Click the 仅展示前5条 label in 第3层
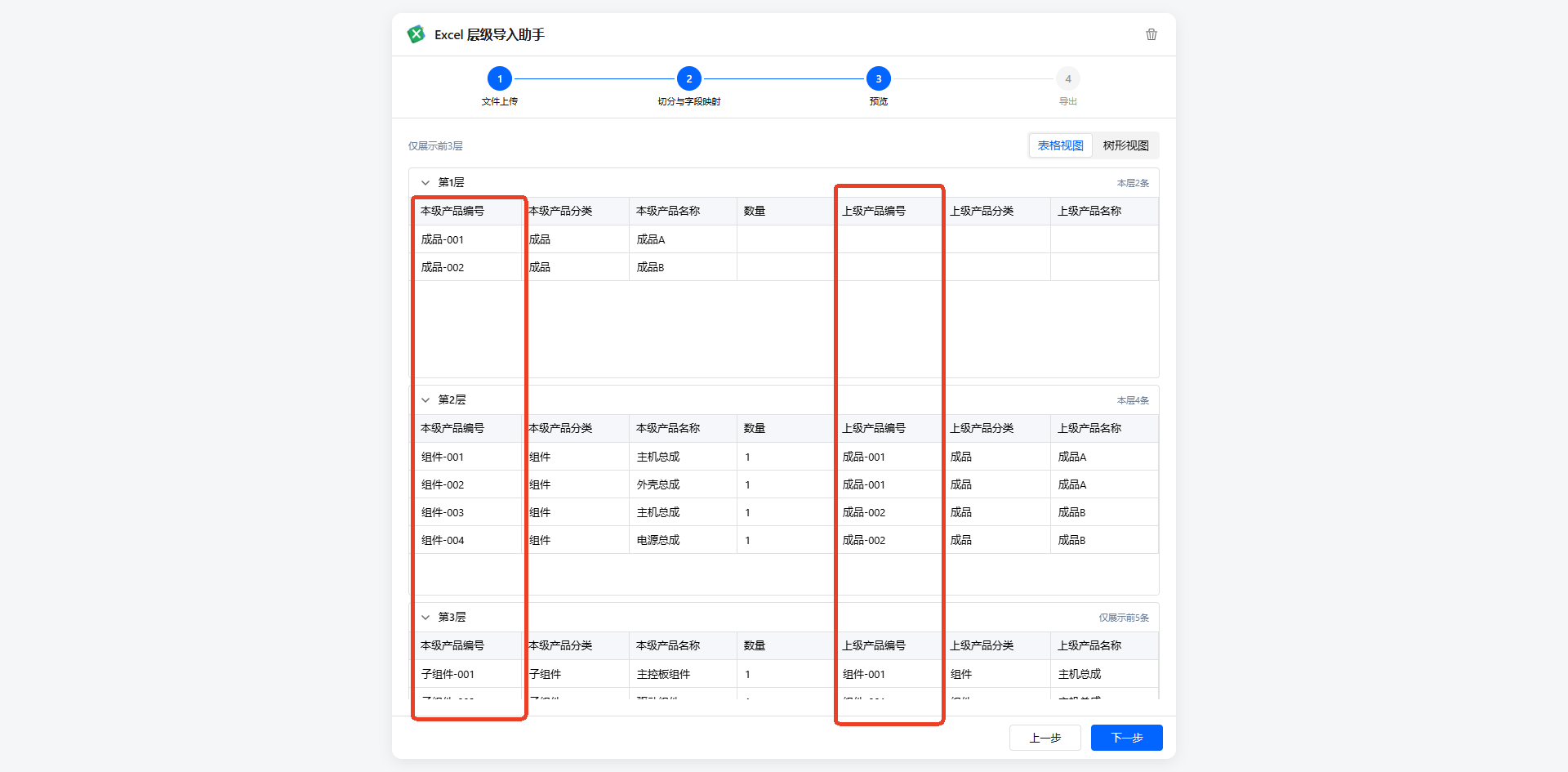 tap(1124, 618)
